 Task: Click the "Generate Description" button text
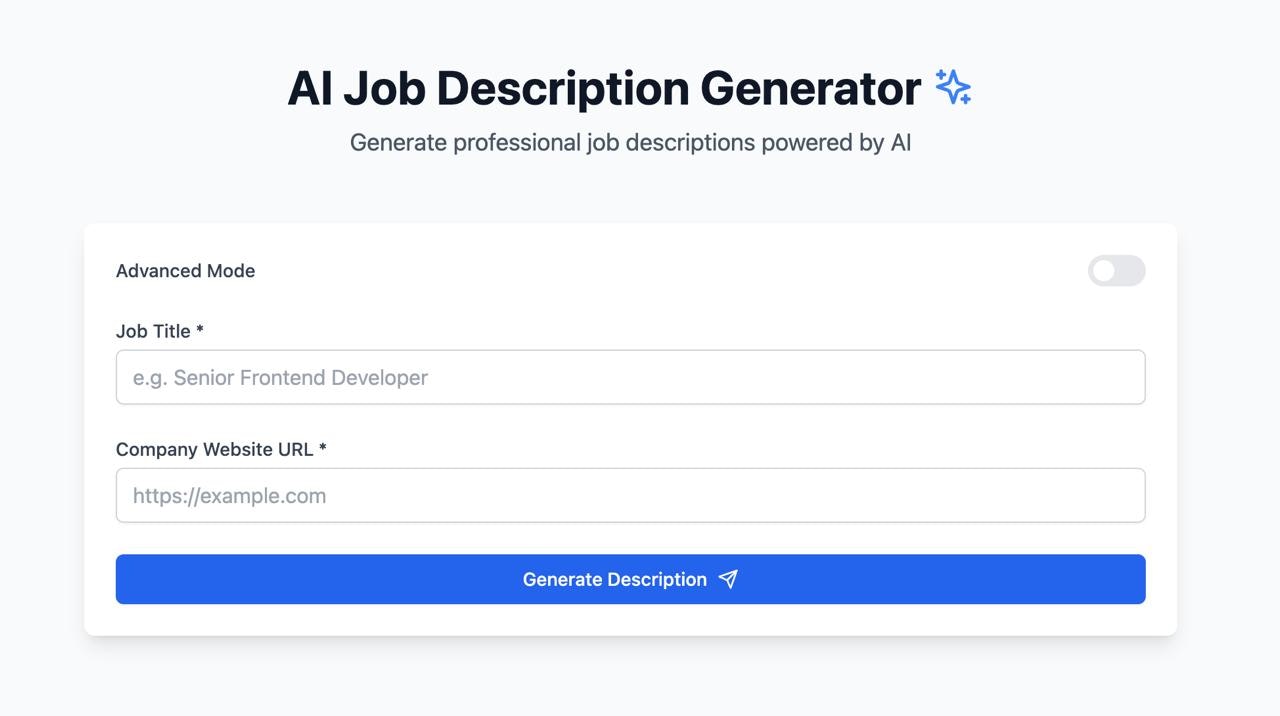(x=614, y=580)
